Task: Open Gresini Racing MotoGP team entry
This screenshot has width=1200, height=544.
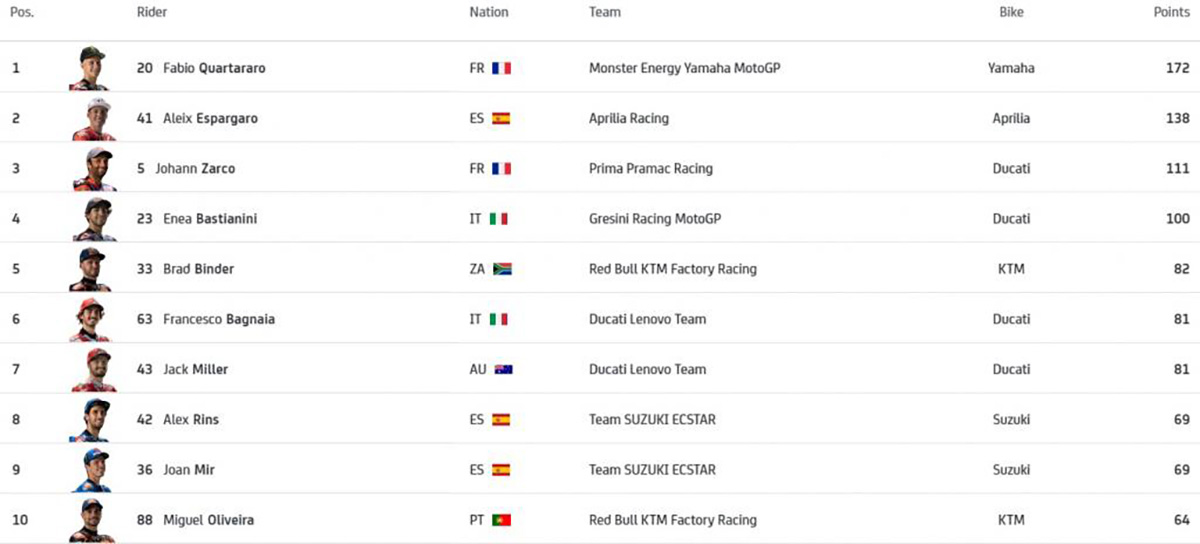Action: [655, 219]
